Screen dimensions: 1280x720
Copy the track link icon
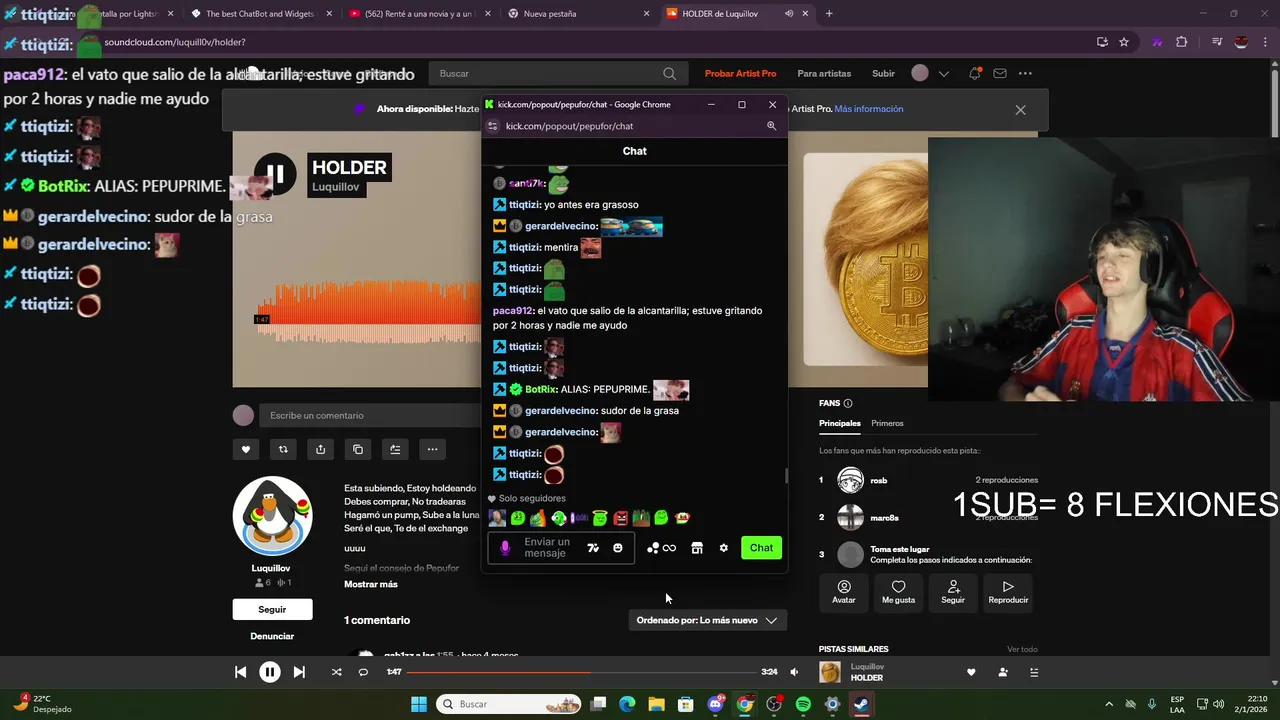click(x=358, y=450)
